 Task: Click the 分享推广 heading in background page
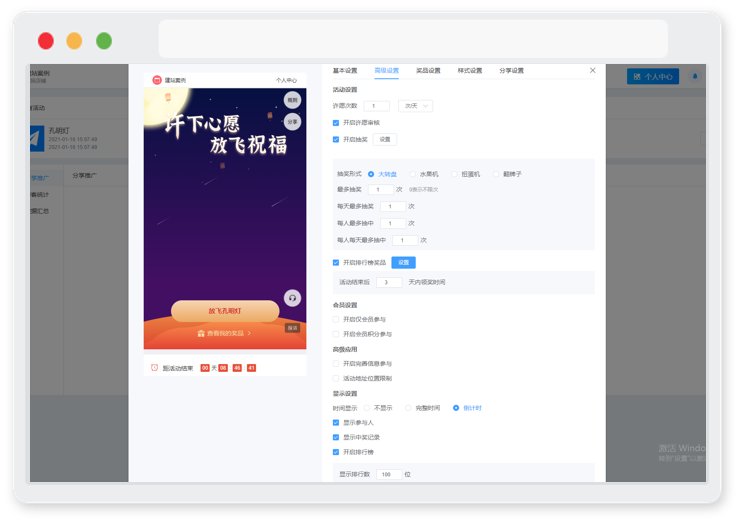tap(84, 176)
